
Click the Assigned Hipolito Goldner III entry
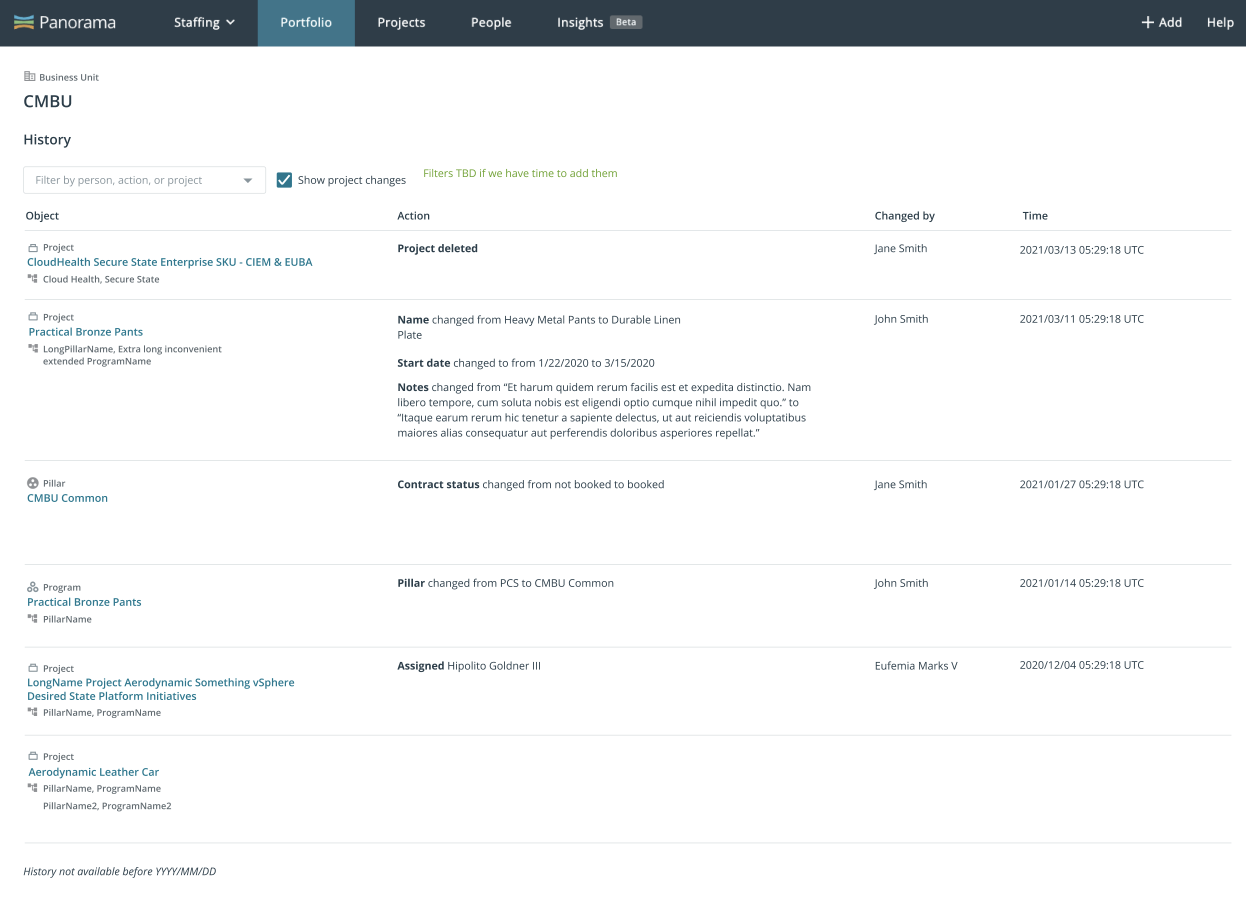[x=469, y=666]
